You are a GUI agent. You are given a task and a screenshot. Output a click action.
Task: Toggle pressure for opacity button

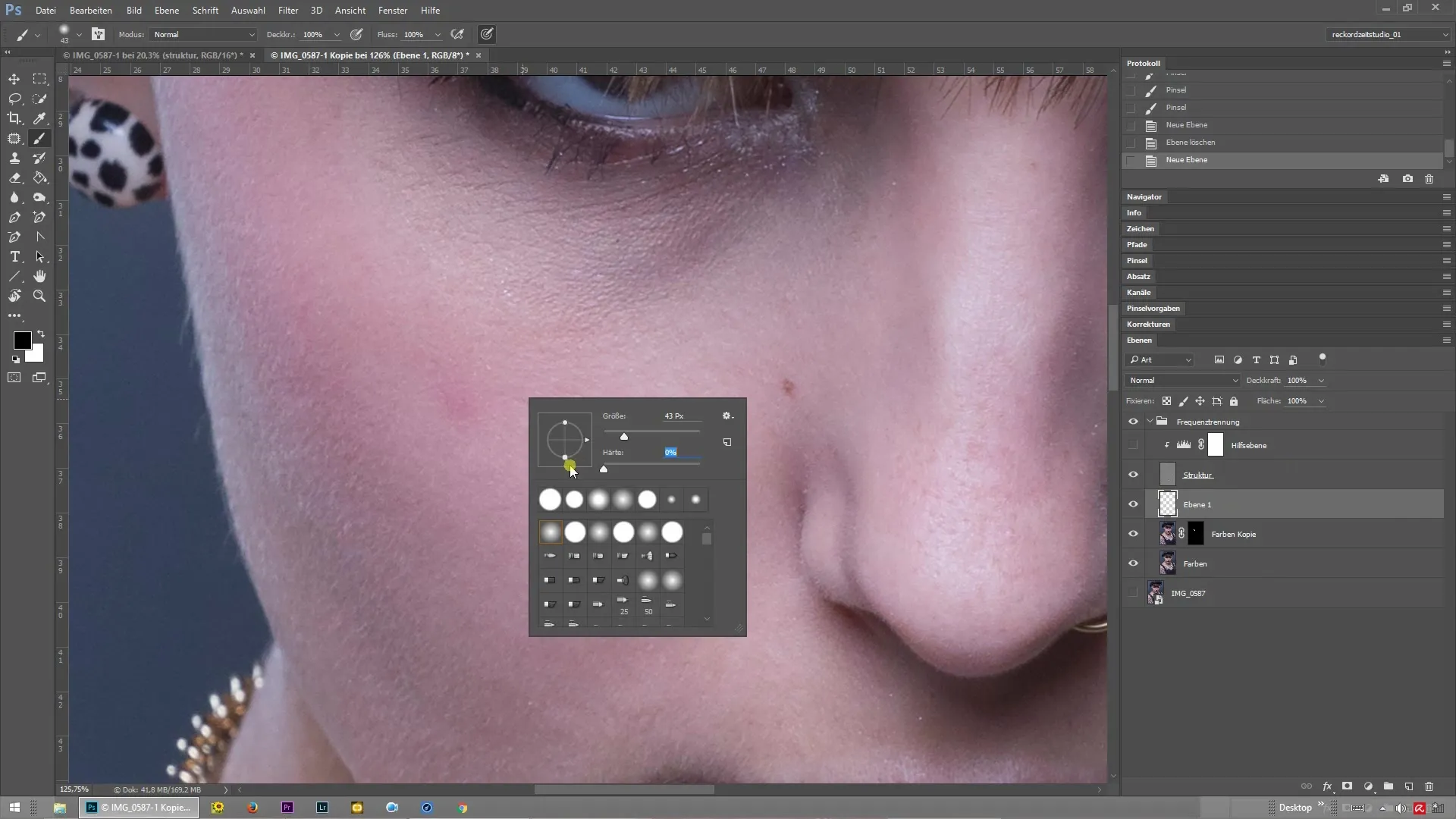[356, 34]
